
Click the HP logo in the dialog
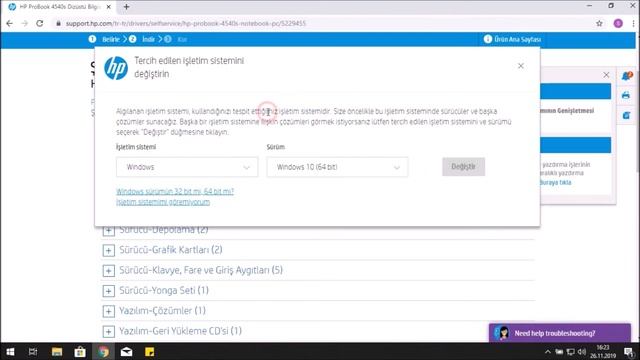[116, 68]
